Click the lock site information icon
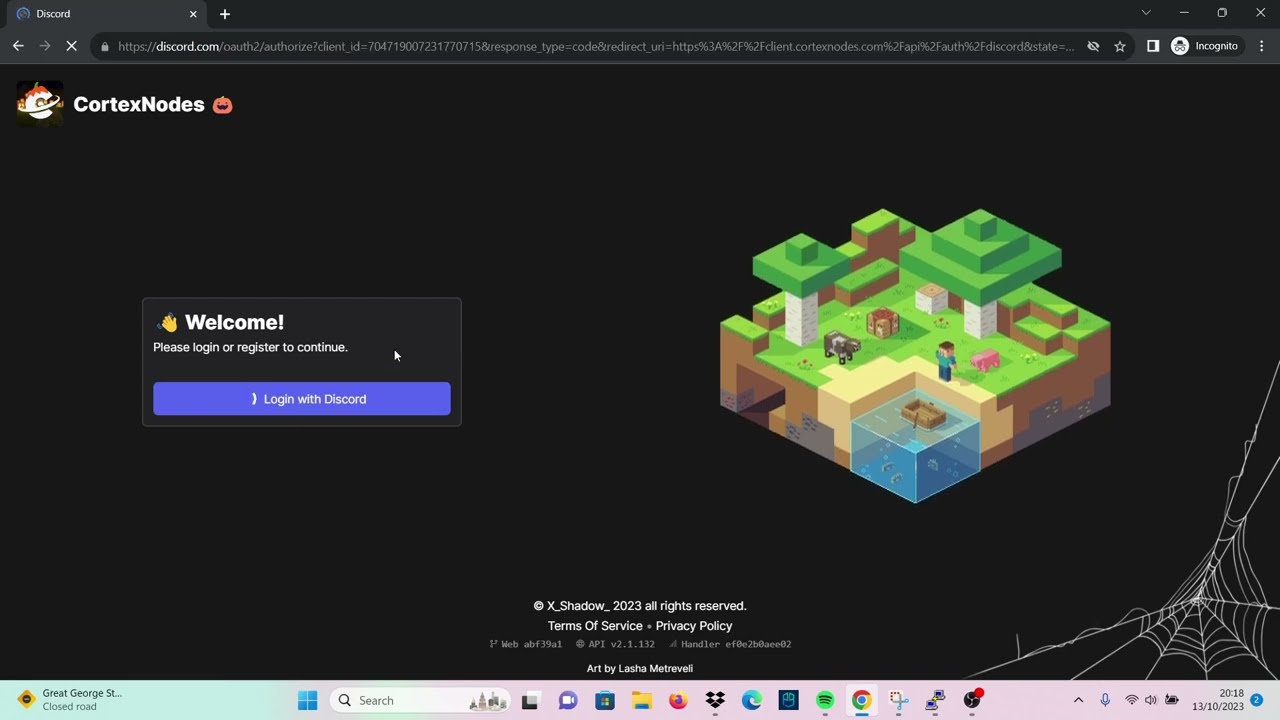Viewport: 1280px width, 720px height. [x=105, y=46]
